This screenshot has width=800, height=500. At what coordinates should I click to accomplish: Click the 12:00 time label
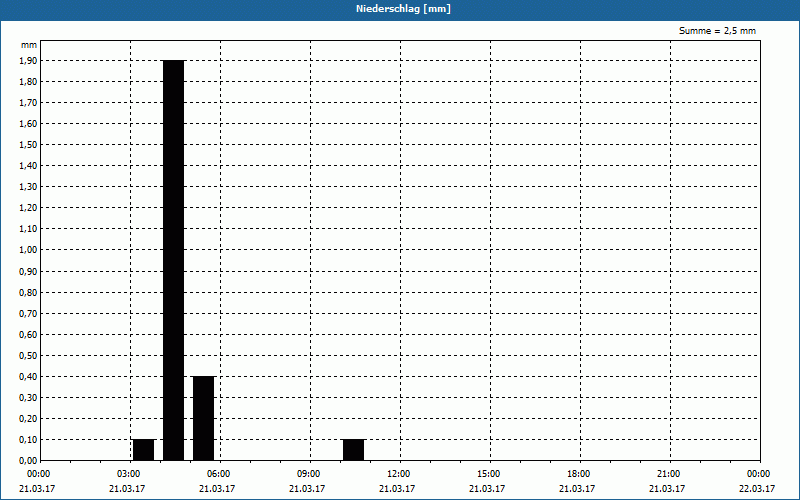tap(398, 474)
